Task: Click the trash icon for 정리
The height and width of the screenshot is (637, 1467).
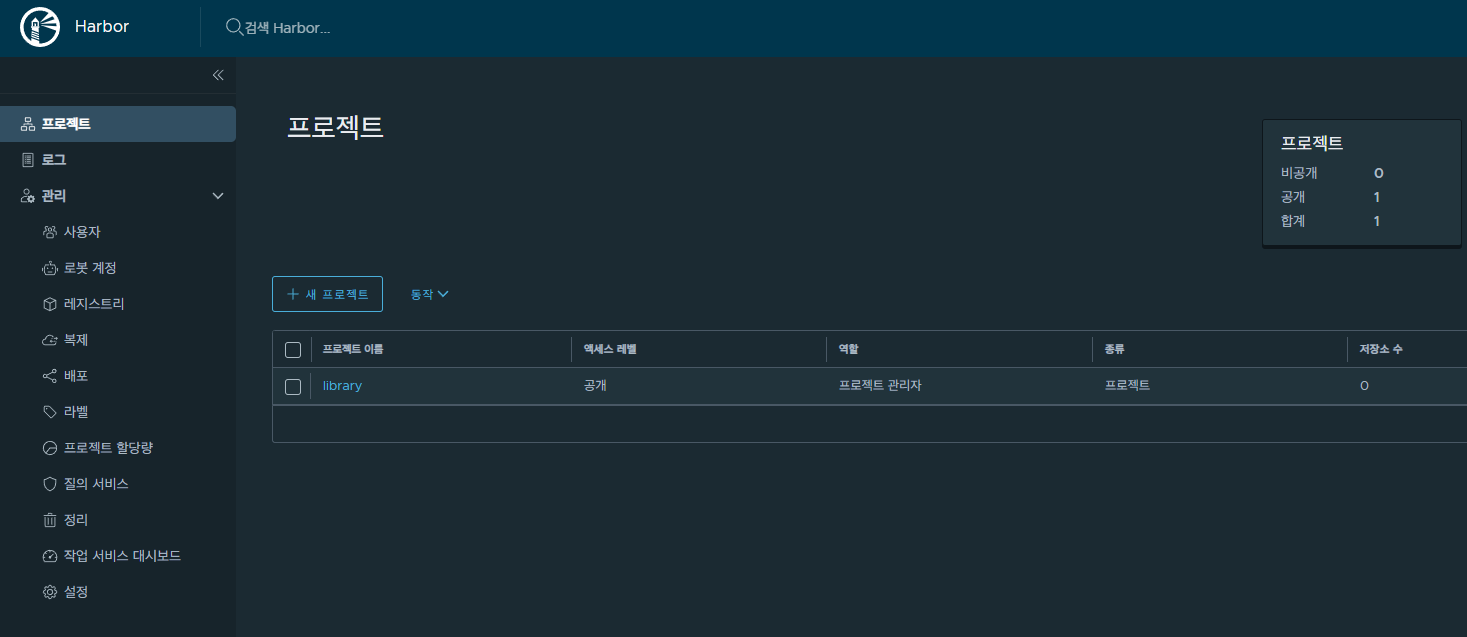Action: pyautogui.click(x=50, y=520)
